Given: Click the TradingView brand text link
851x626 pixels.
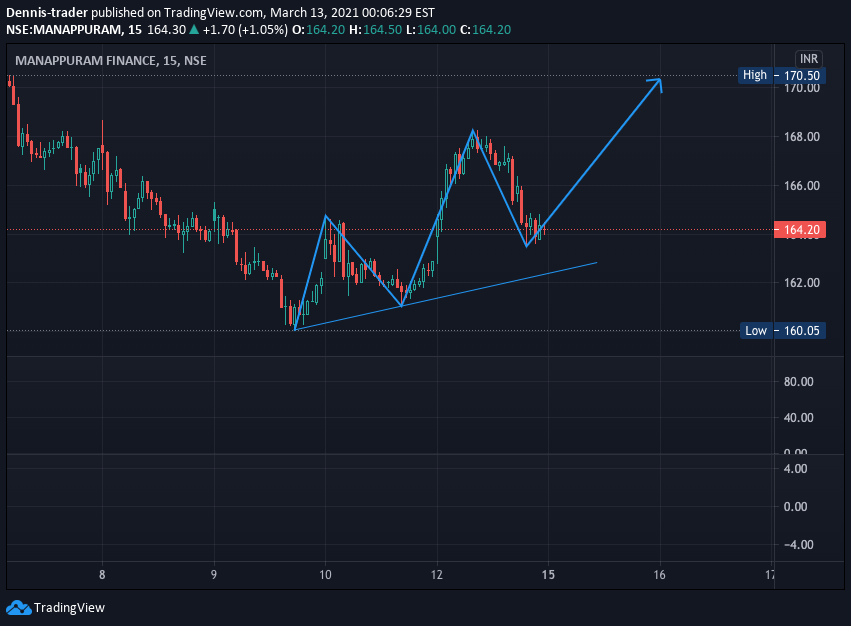Looking at the screenshot, I should pyautogui.click(x=69, y=608).
